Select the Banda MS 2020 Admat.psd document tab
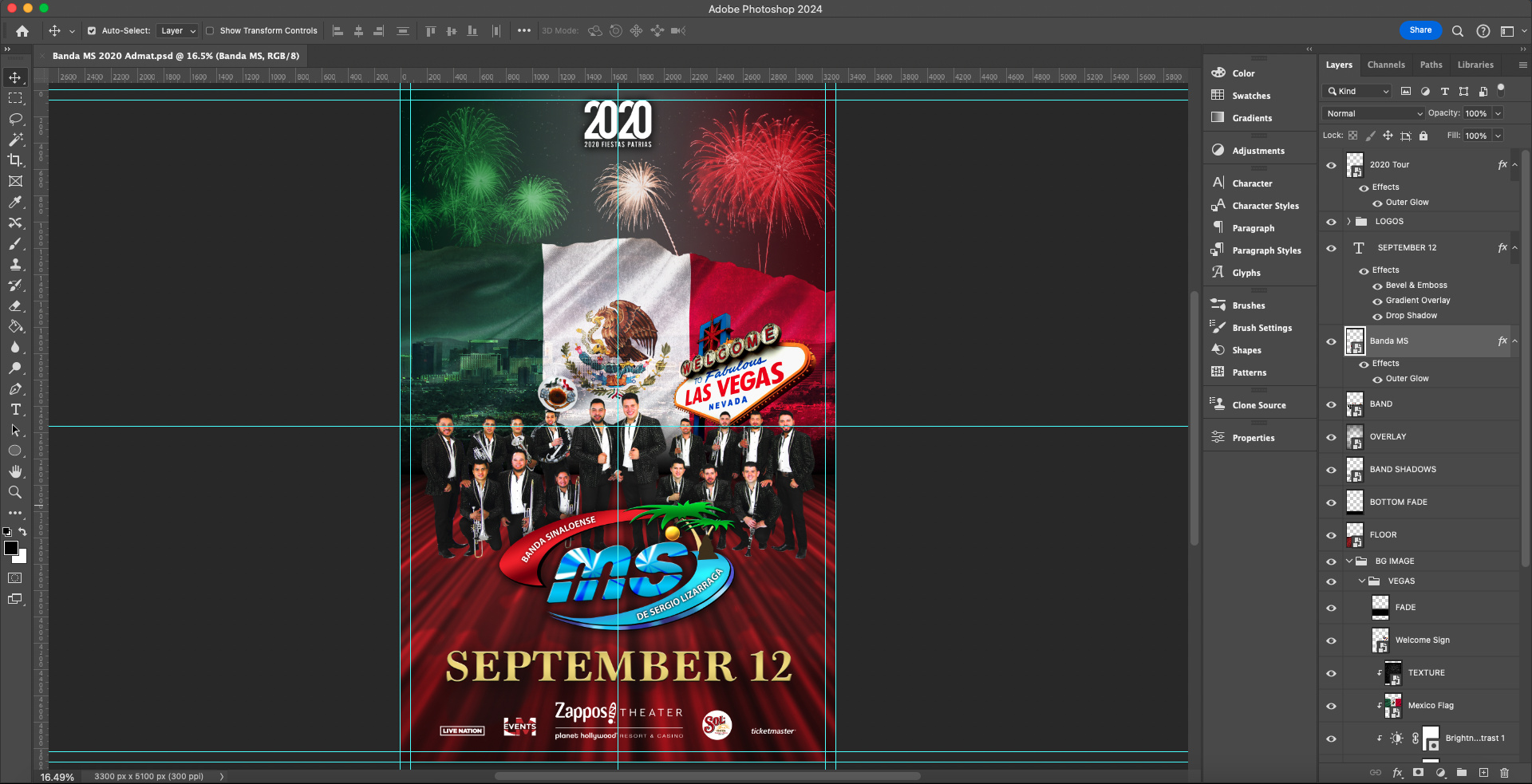Image resolution: width=1532 pixels, height=784 pixels. pyautogui.click(x=176, y=56)
